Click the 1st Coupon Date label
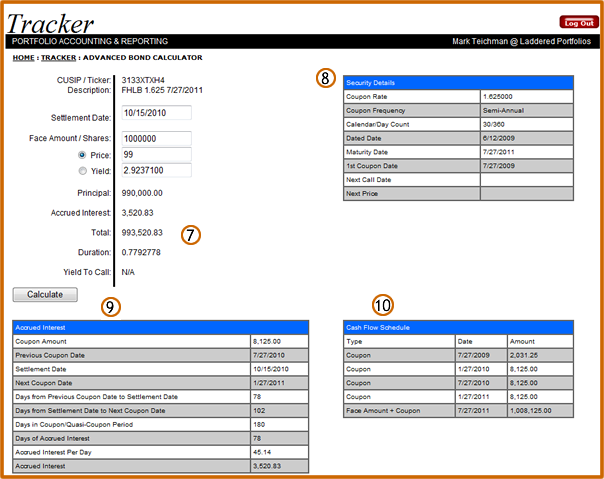This screenshot has width=604, height=479. coord(372,166)
